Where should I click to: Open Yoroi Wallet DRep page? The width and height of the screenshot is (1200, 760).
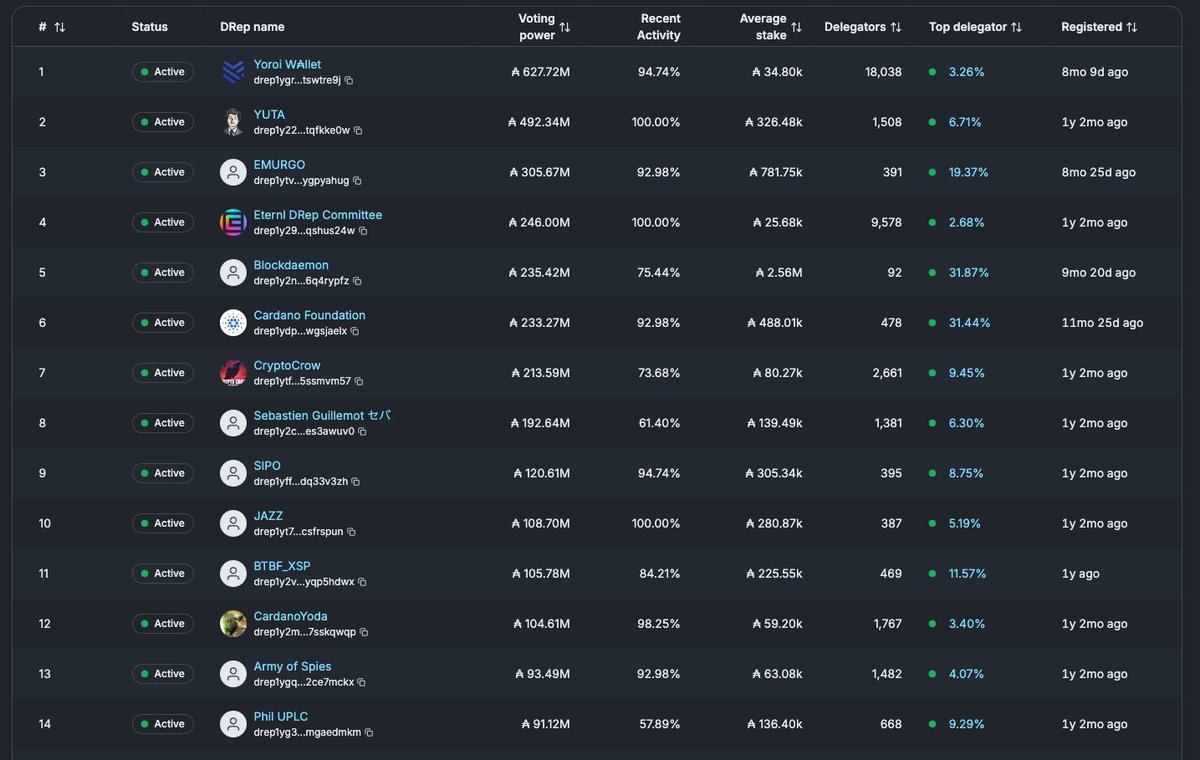pos(287,64)
